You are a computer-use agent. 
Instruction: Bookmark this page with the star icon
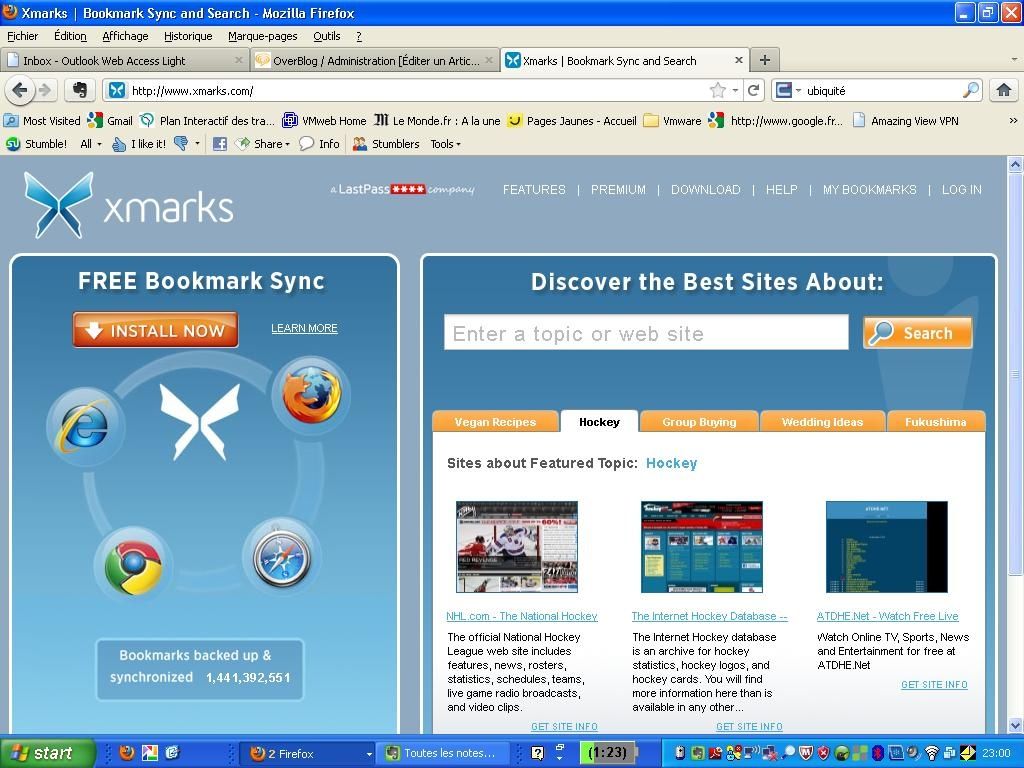pyautogui.click(x=717, y=90)
